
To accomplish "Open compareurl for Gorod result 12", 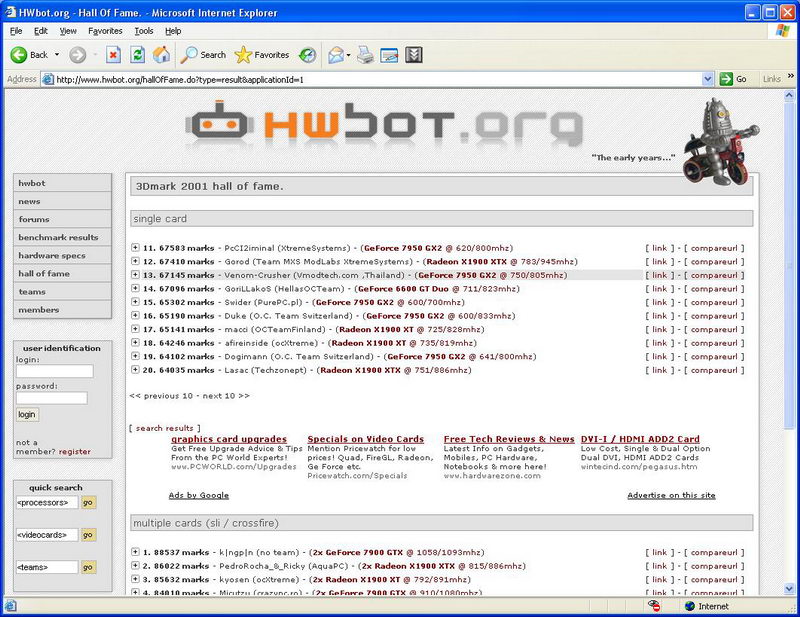I will pyautogui.click(x=714, y=261).
